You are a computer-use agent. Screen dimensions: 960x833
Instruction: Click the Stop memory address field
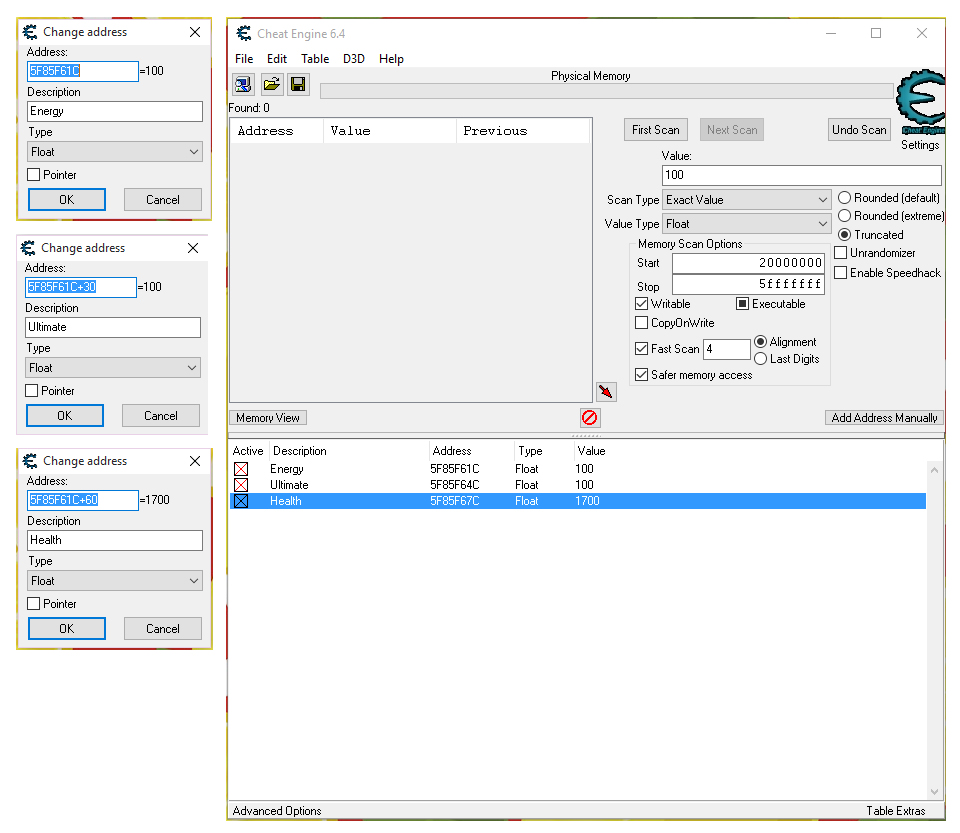(x=748, y=284)
